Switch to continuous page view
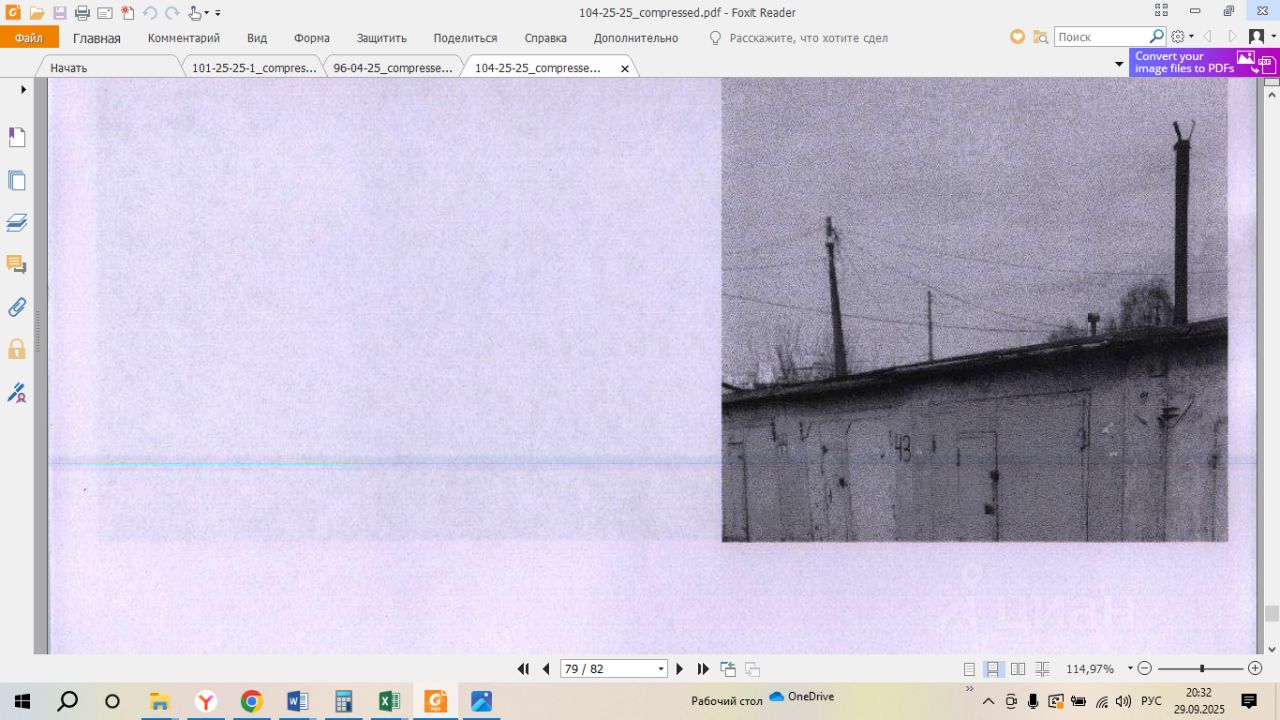This screenshot has height=720, width=1280. tap(993, 669)
